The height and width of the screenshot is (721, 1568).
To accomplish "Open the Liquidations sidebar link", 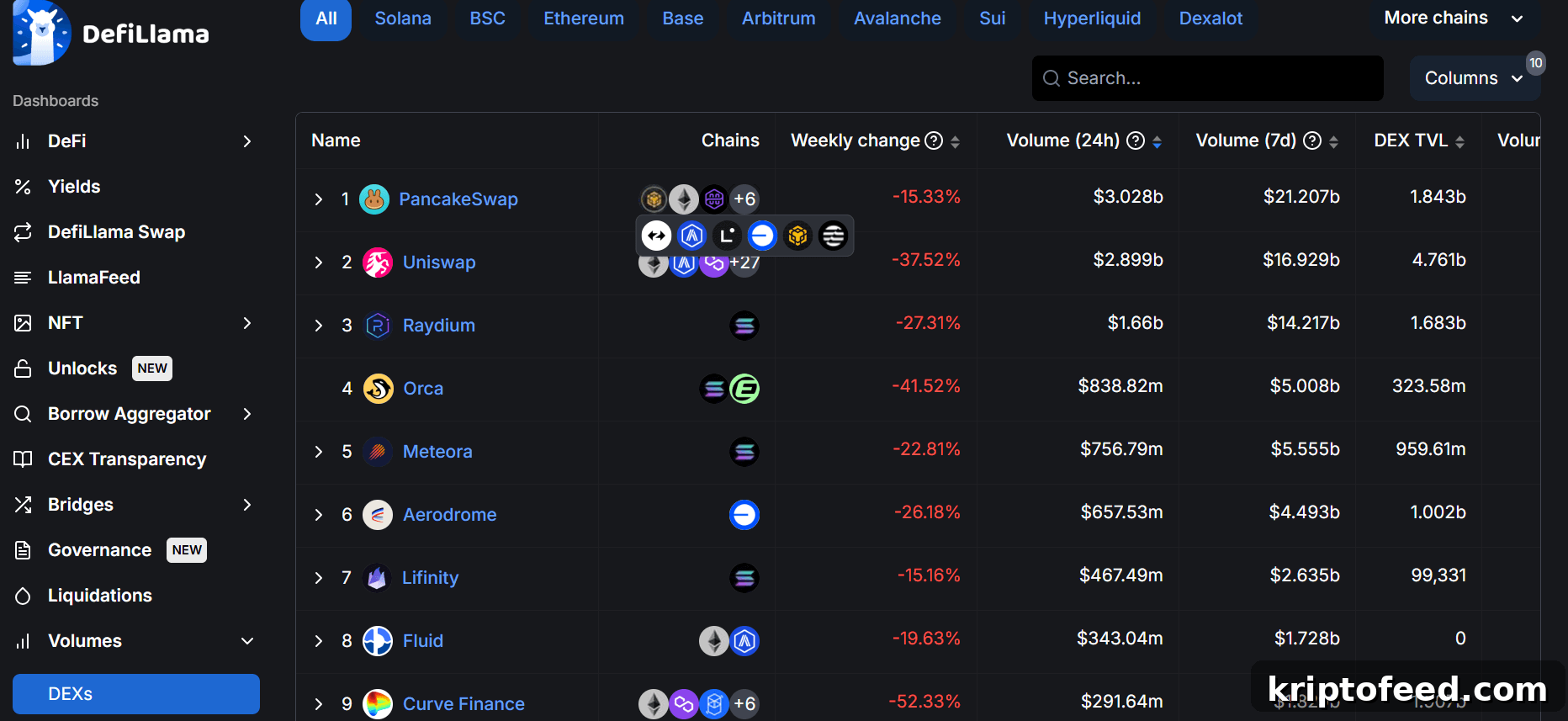I will click(100, 596).
